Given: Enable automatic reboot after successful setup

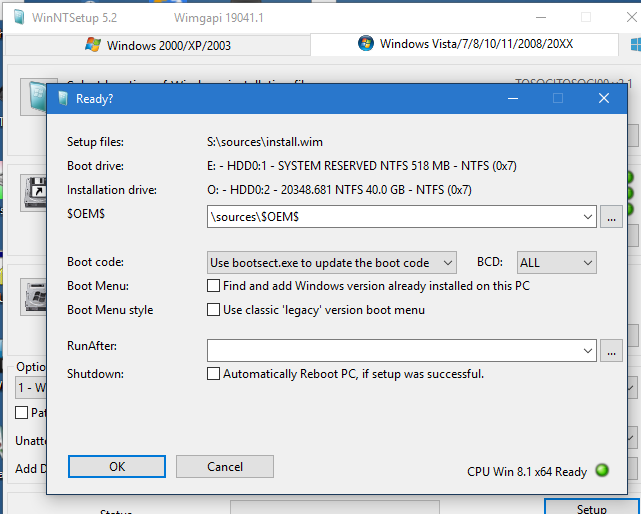Looking at the screenshot, I should (213, 373).
